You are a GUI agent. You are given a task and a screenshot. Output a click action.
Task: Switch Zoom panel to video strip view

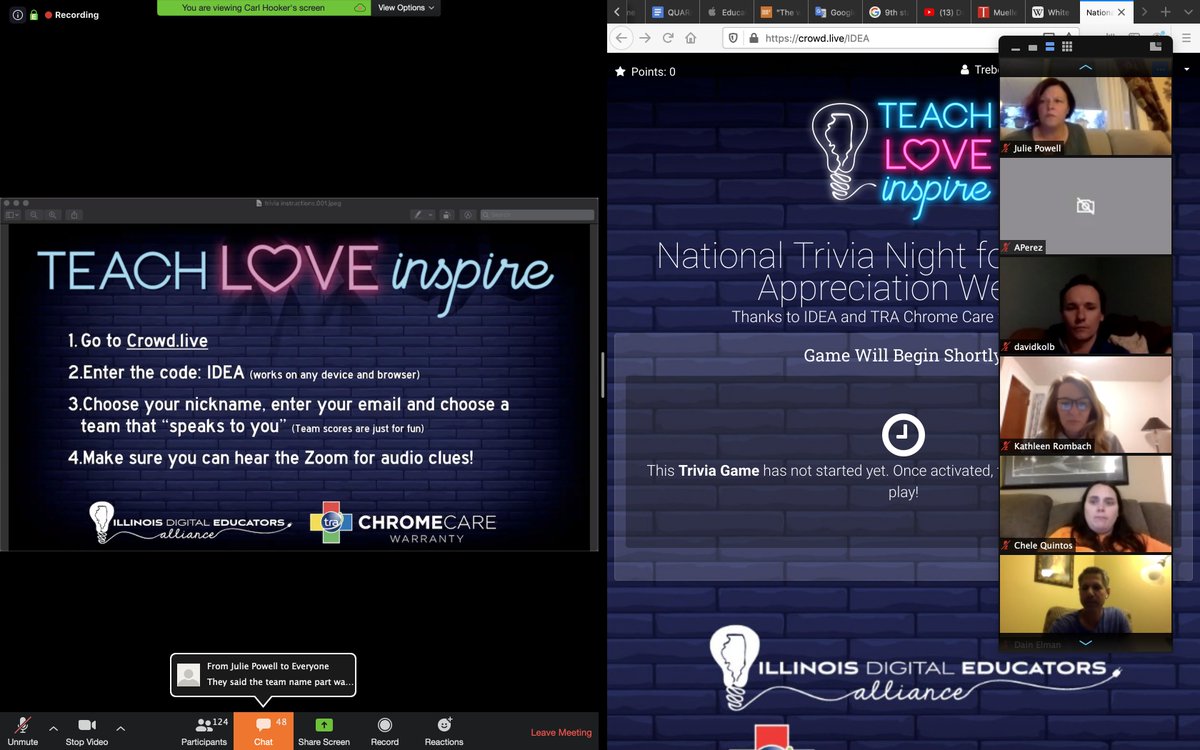[1049, 47]
